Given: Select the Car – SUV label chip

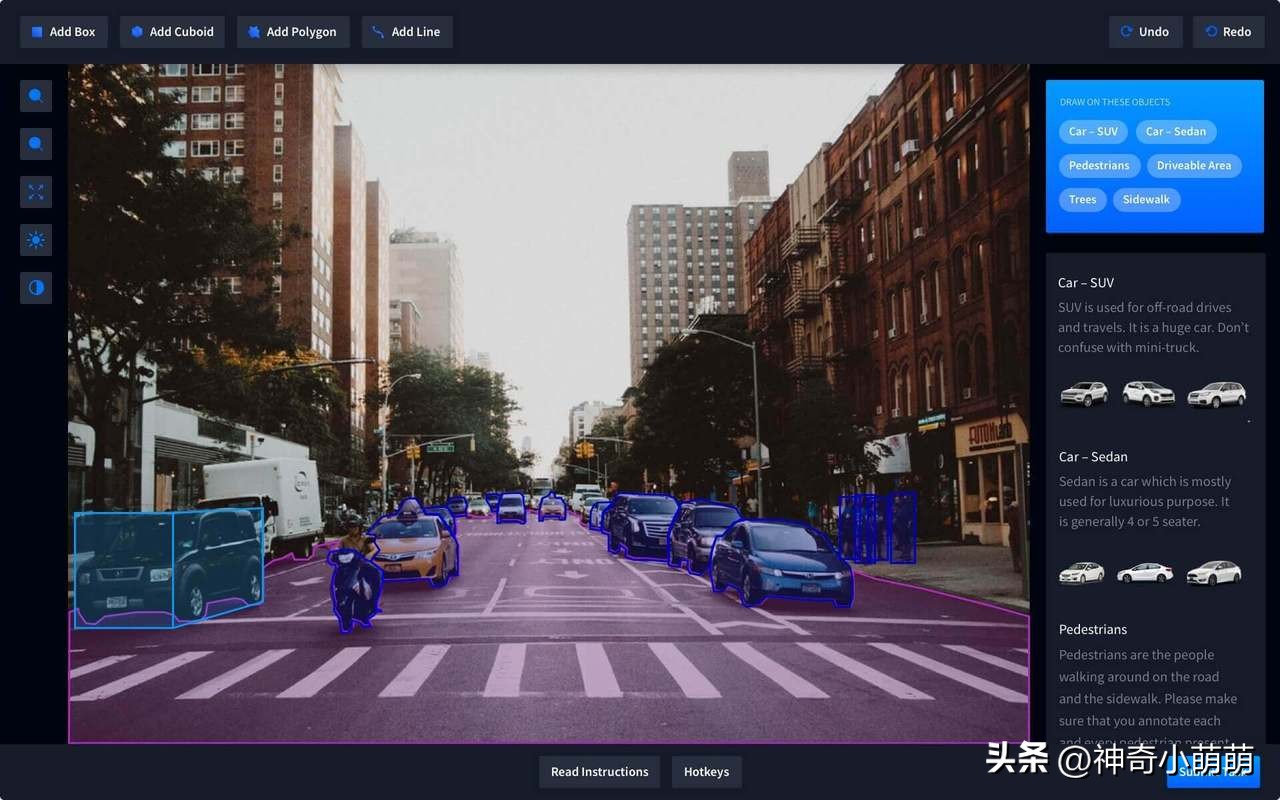Looking at the screenshot, I should pyautogui.click(x=1093, y=132).
